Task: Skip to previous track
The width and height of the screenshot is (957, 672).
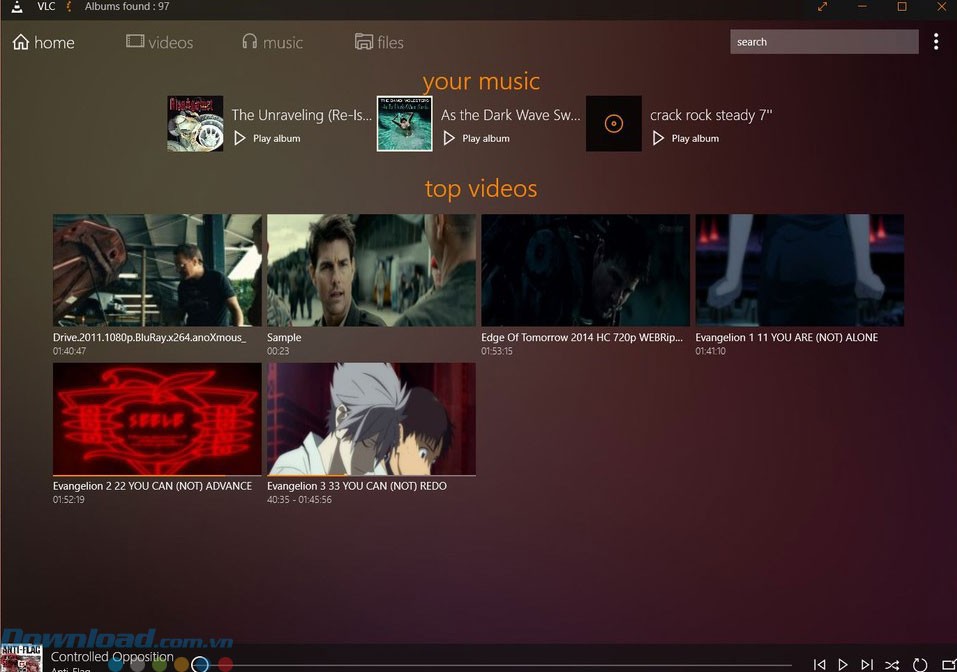Action: [x=819, y=664]
